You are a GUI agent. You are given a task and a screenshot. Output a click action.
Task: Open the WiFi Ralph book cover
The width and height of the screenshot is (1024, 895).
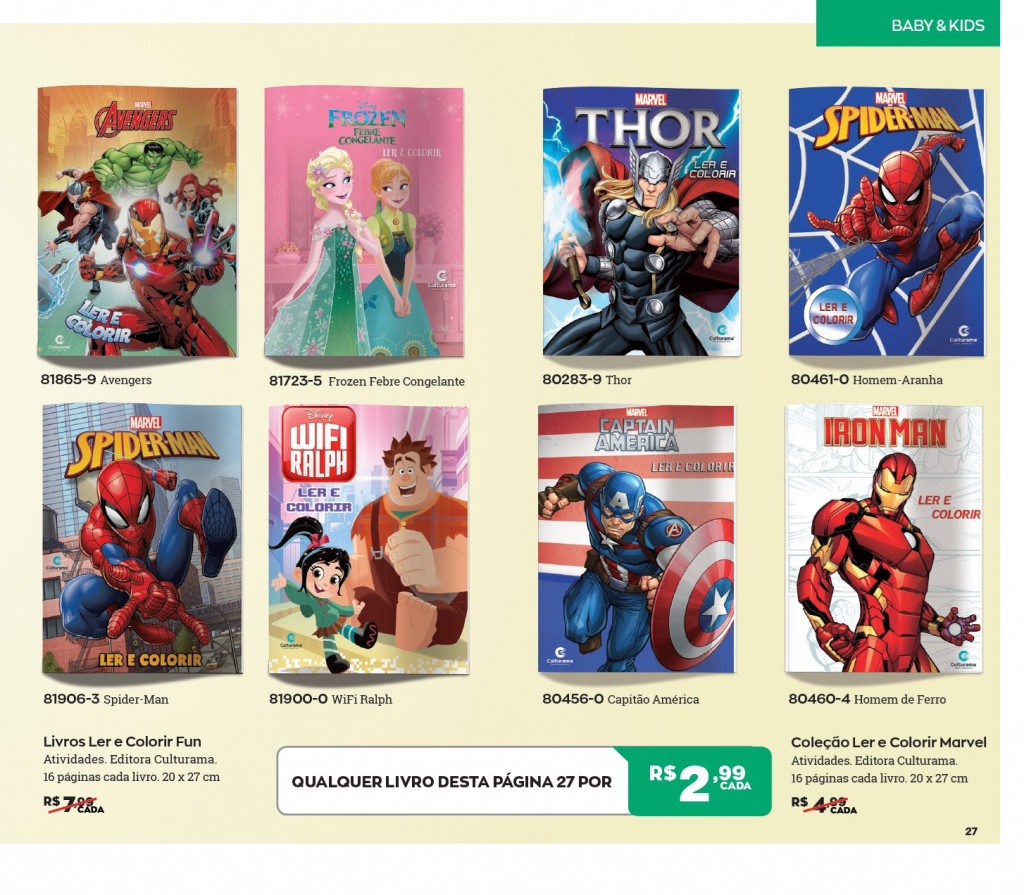[x=369, y=540]
